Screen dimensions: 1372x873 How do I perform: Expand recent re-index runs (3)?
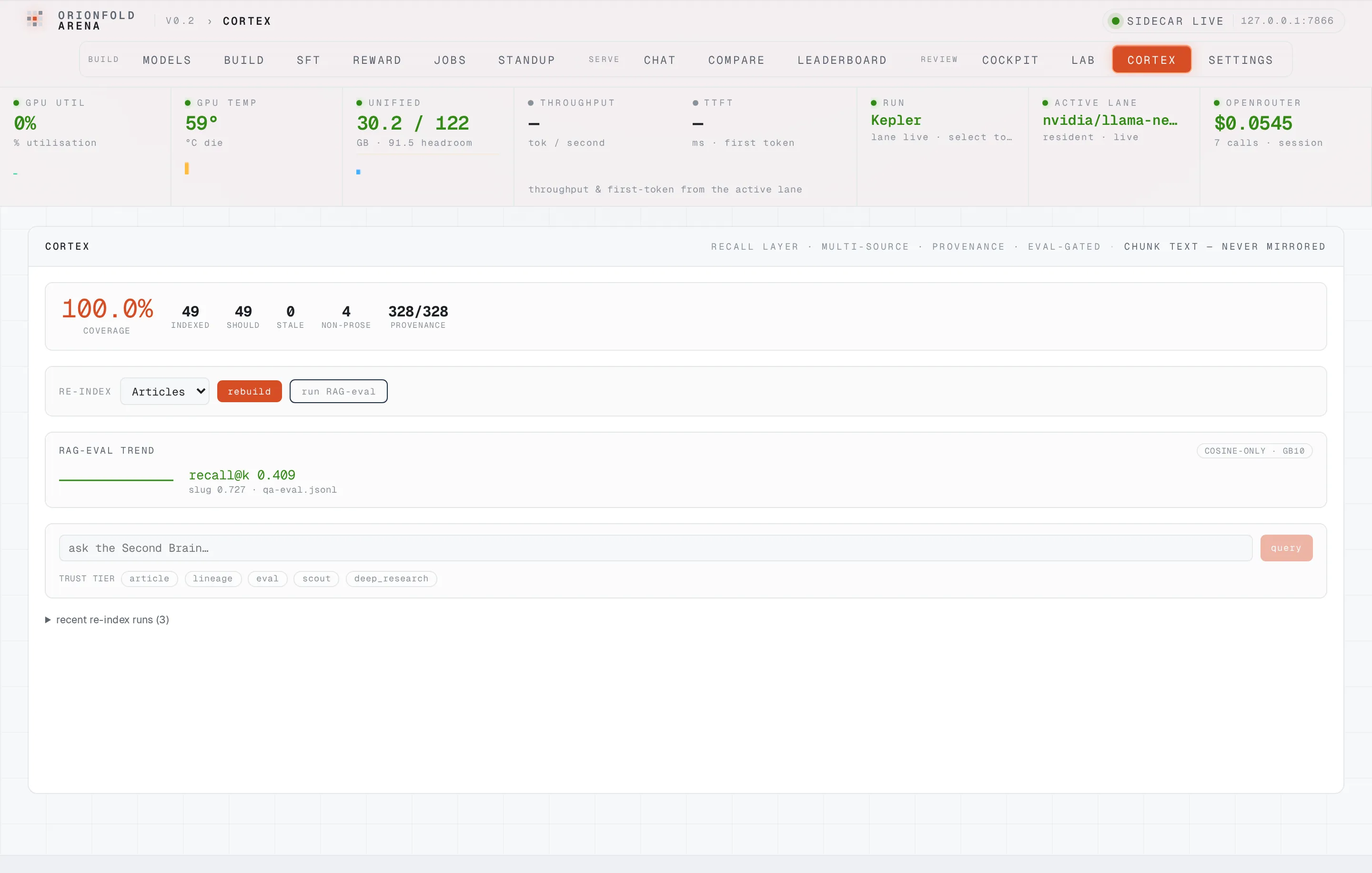(x=107, y=619)
